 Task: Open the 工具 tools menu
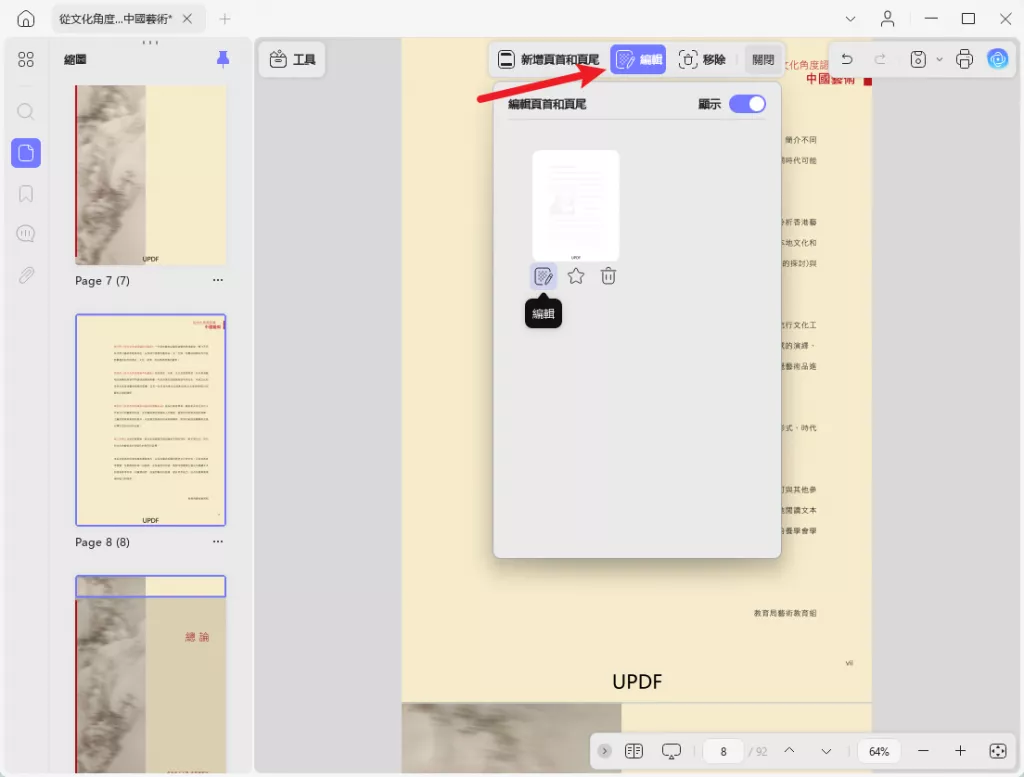[292, 59]
